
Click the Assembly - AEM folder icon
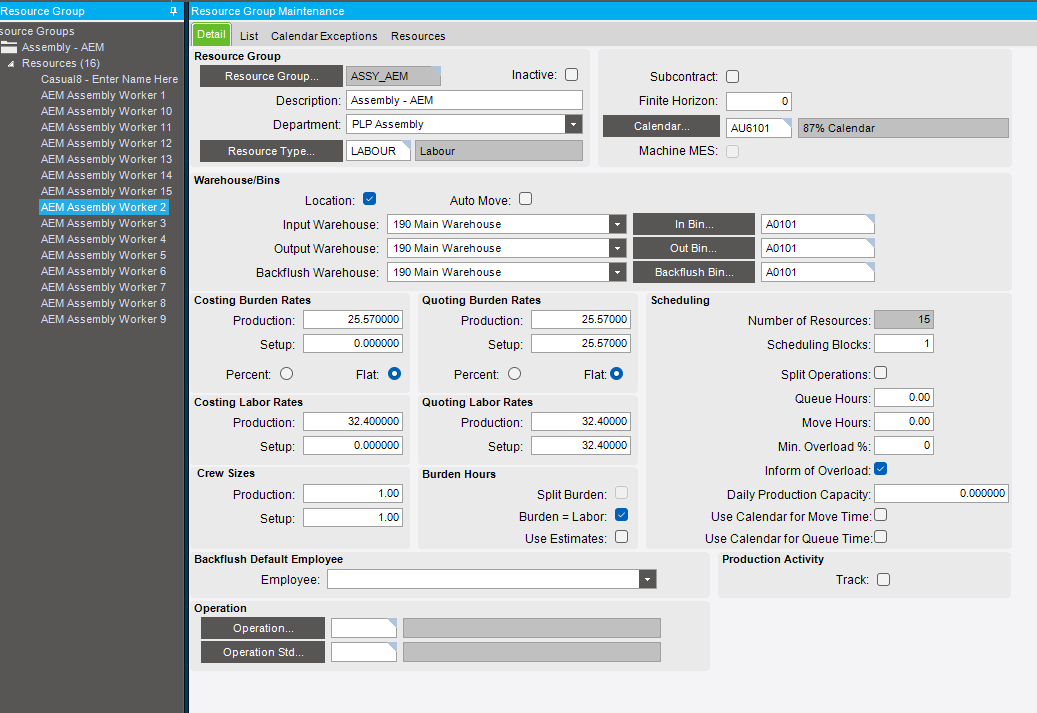click(9, 47)
